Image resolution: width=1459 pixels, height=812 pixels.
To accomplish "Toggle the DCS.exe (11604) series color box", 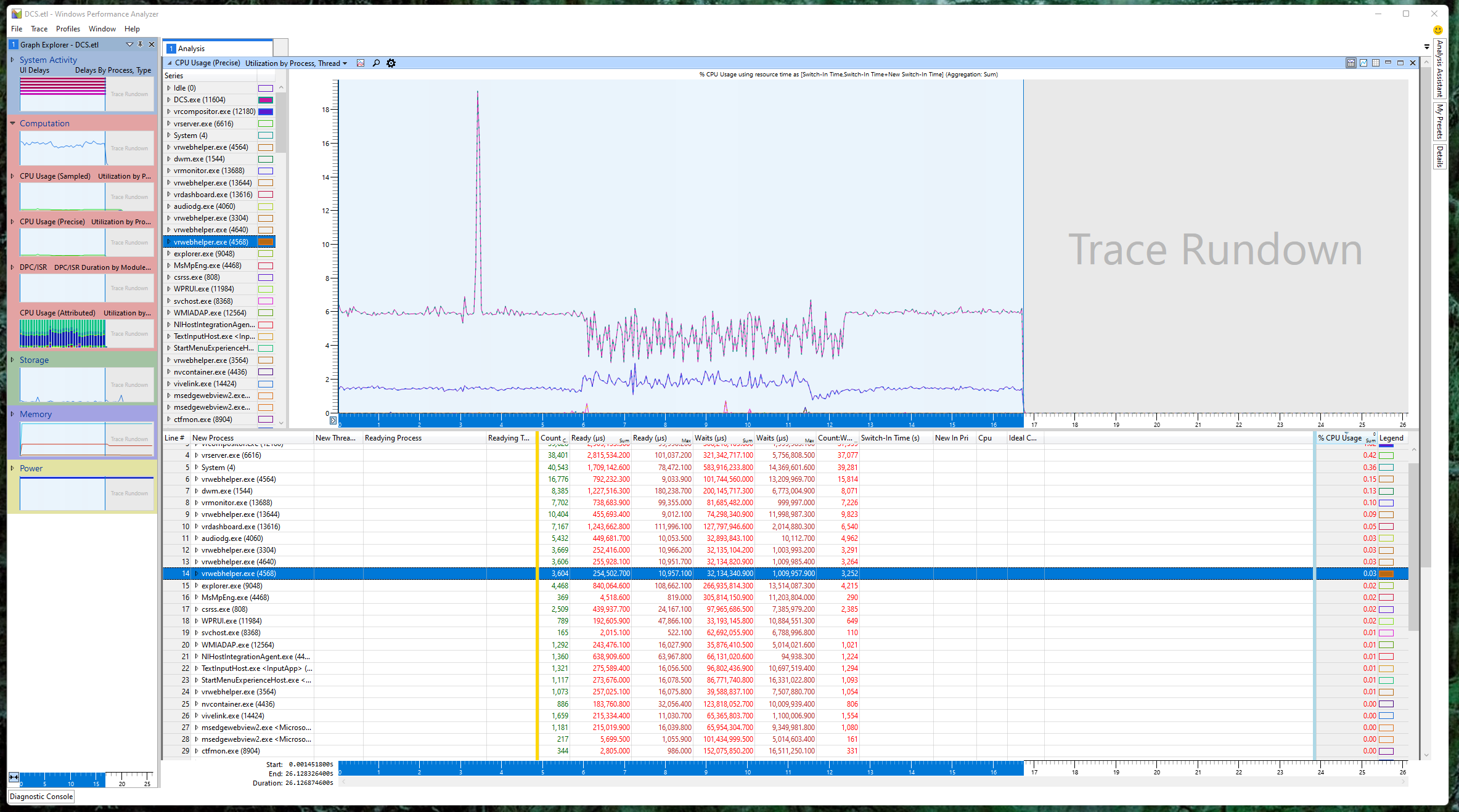I will (266, 100).
